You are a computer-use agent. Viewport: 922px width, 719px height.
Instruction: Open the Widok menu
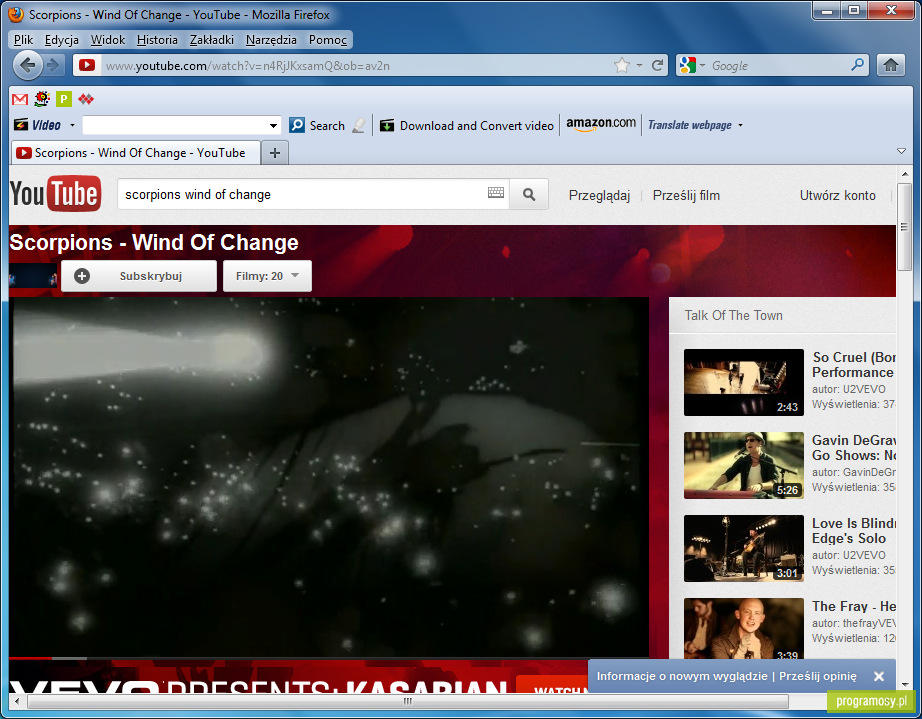[108, 40]
